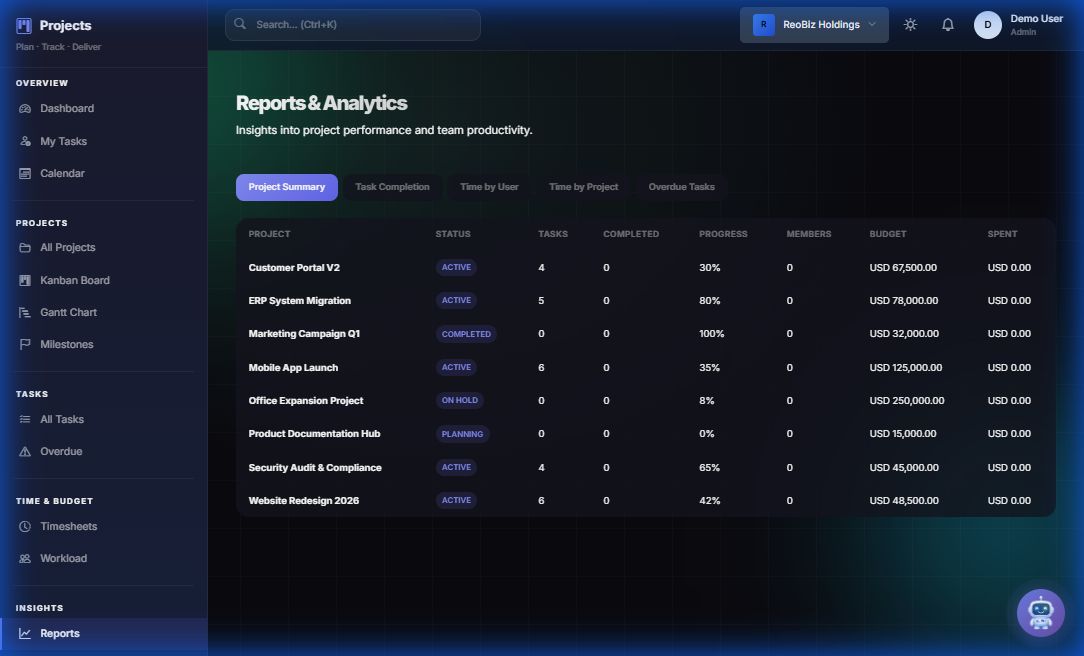
Task: Expand the ReoBiz Holdings organization dropdown
Action: click(x=814, y=24)
